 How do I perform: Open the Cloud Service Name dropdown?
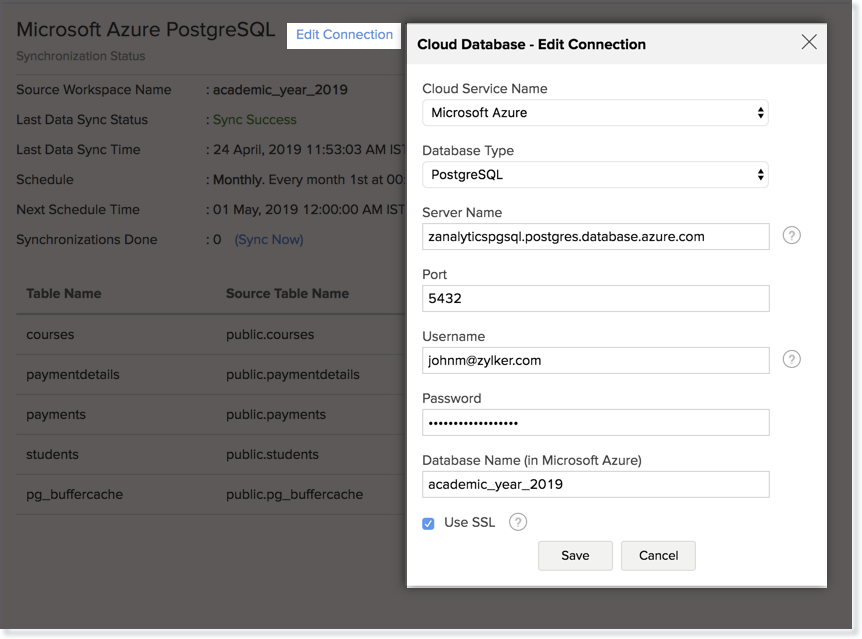595,113
